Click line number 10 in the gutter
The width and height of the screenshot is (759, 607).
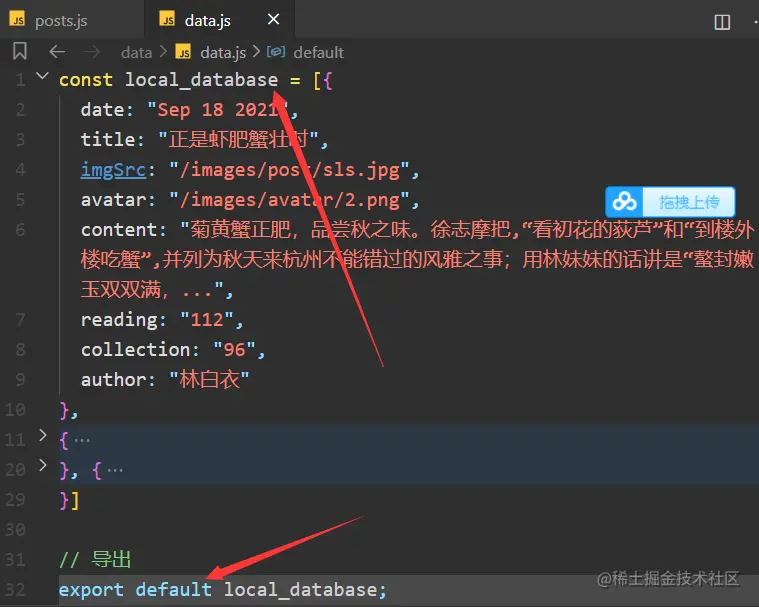pyautogui.click(x=15, y=410)
